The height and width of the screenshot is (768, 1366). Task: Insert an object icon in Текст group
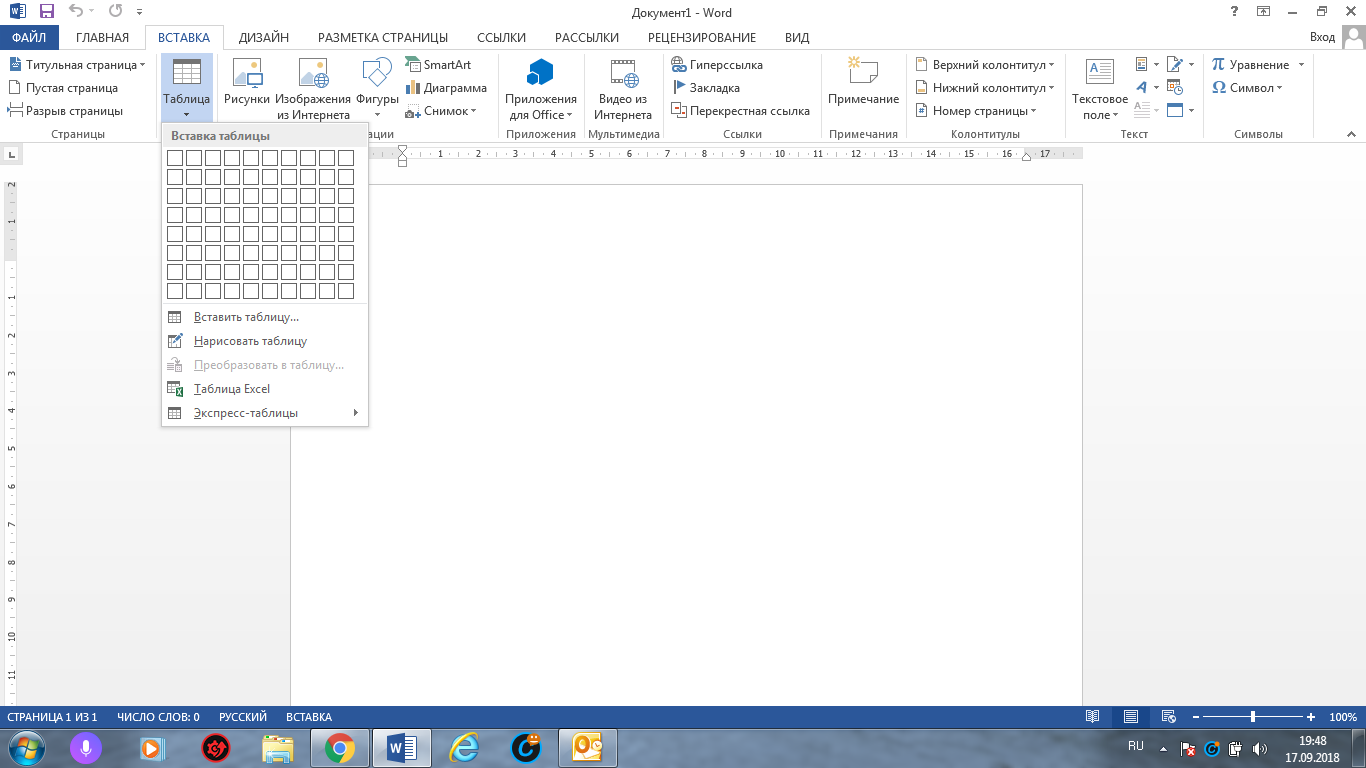1180,111
